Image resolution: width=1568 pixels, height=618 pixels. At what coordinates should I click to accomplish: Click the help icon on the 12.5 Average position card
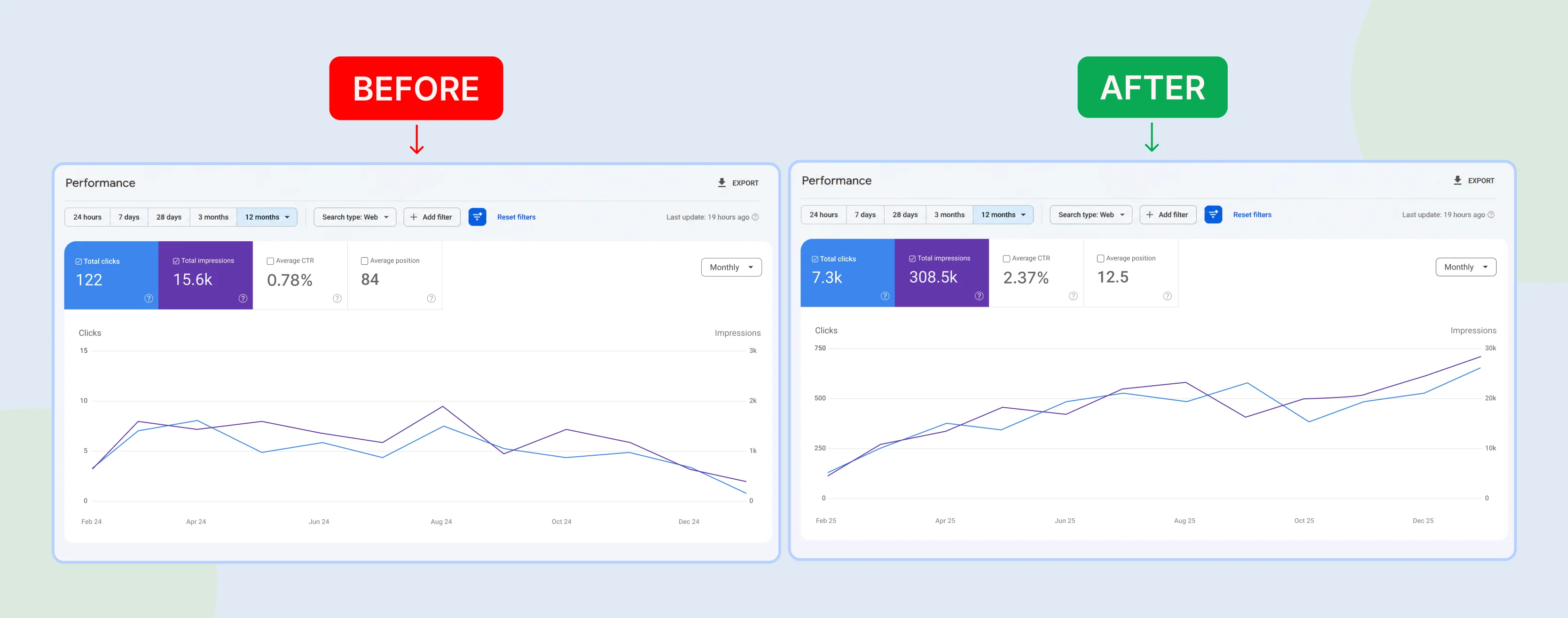[x=1168, y=296]
